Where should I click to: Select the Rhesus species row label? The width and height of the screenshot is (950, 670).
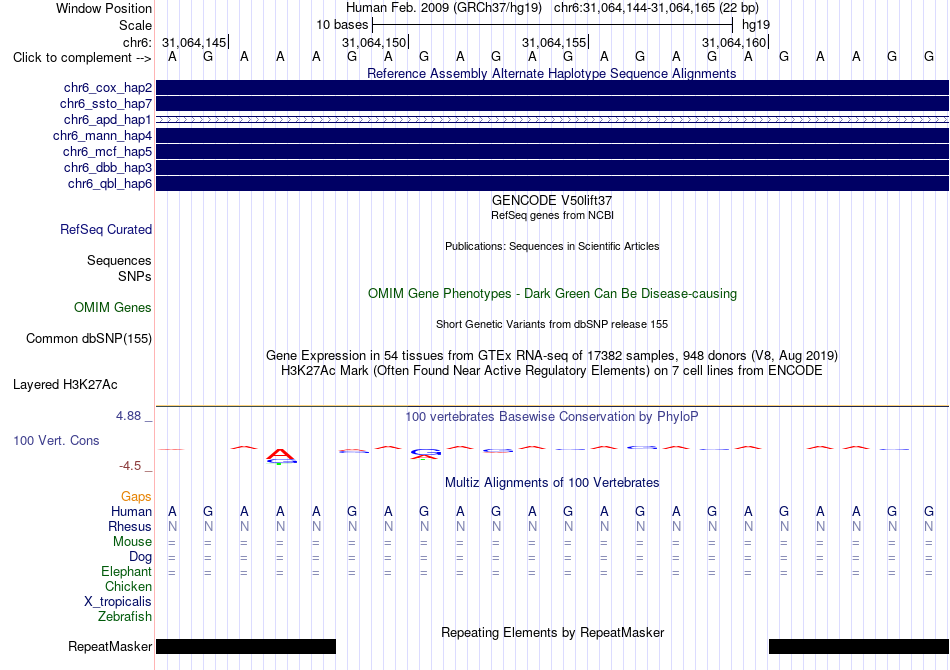point(130,526)
